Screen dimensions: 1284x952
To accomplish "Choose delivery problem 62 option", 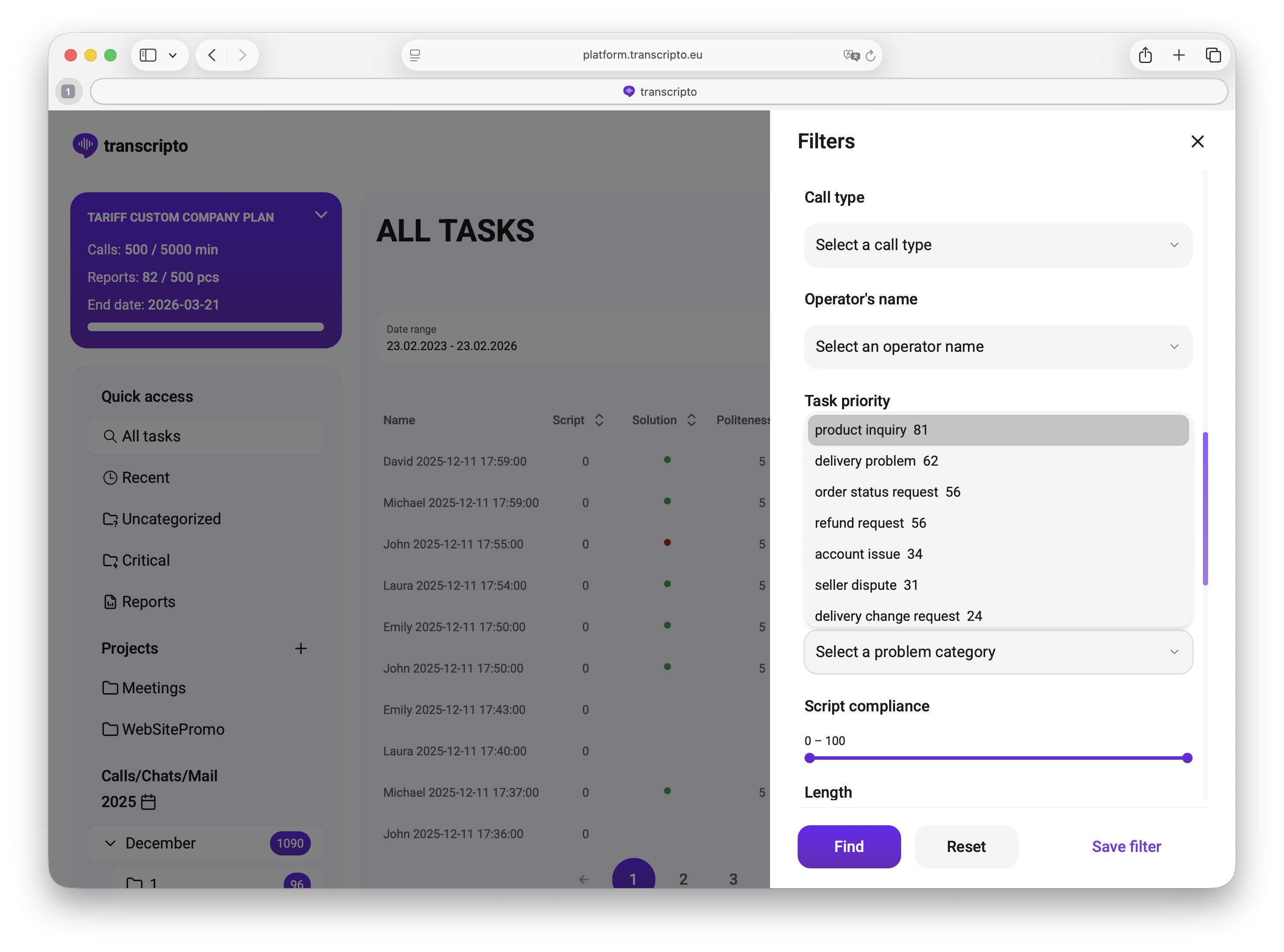I will [876, 461].
